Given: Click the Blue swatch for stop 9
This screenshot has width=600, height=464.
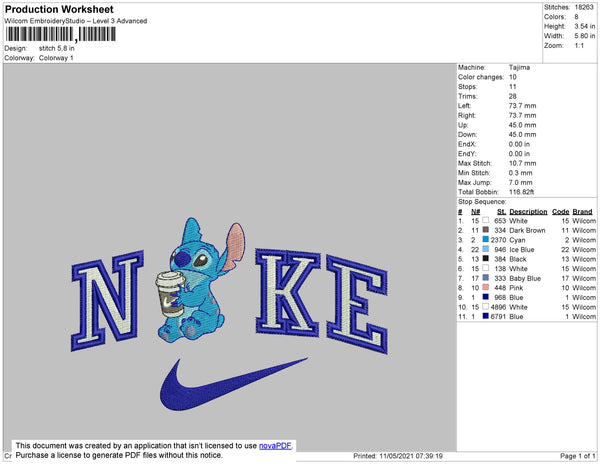Looking at the screenshot, I should (x=486, y=297).
